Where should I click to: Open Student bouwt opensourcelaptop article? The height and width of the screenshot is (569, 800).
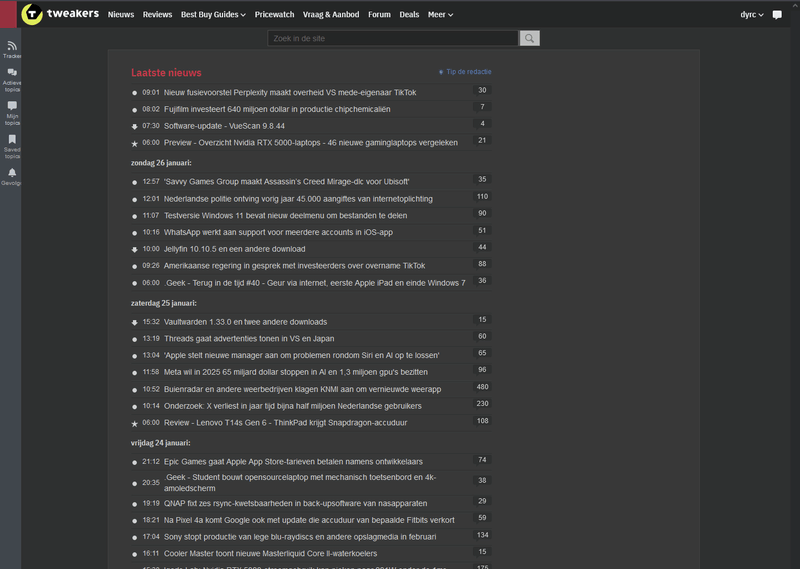point(300,483)
